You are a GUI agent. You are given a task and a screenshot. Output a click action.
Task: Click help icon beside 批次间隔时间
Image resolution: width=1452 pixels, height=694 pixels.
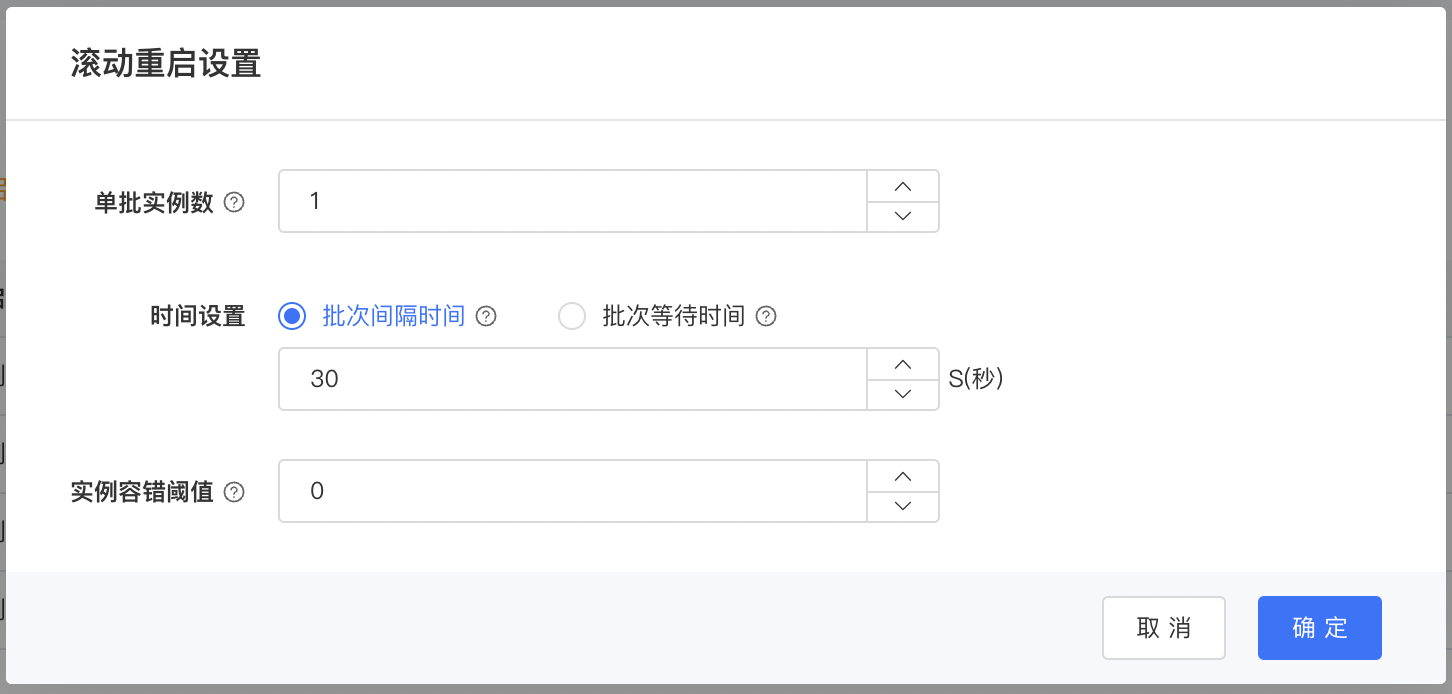tap(486, 317)
